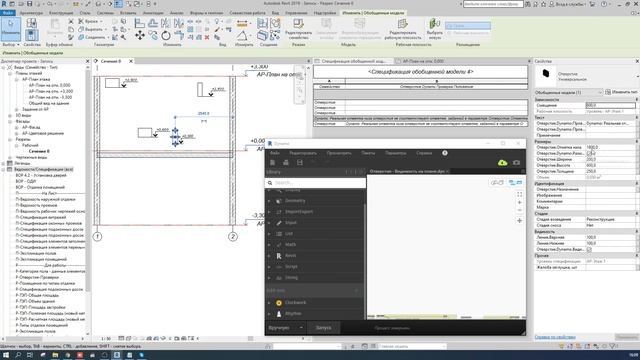The height and width of the screenshot is (360, 640).
Task: Close the Сечение 8 view tab
Action: click(x=131, y=61)
